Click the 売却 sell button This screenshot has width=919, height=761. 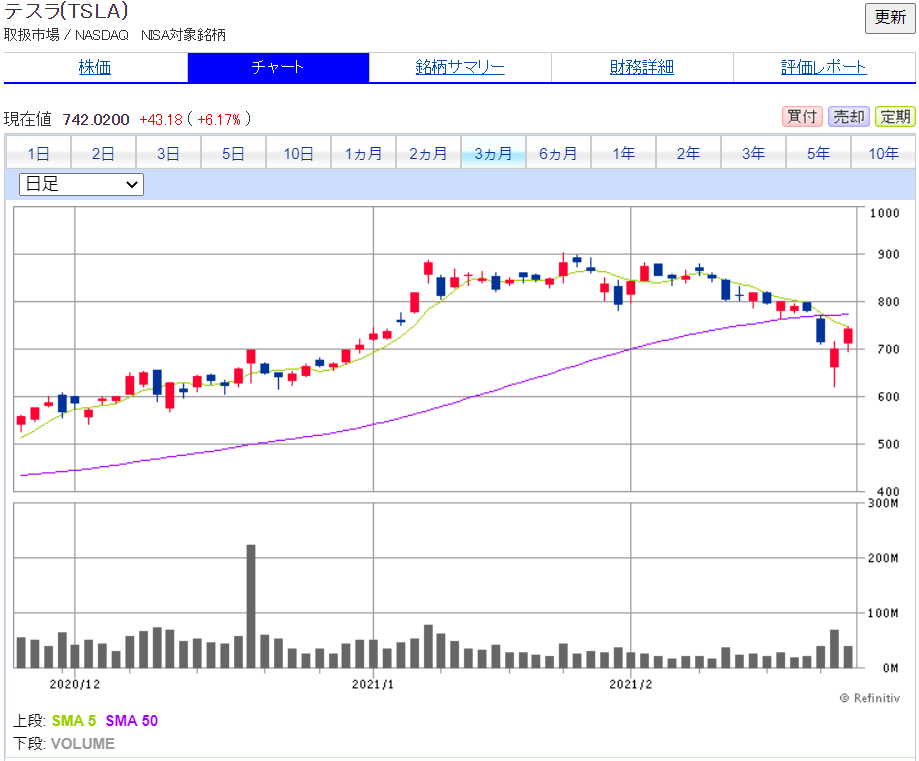[849, 117]
